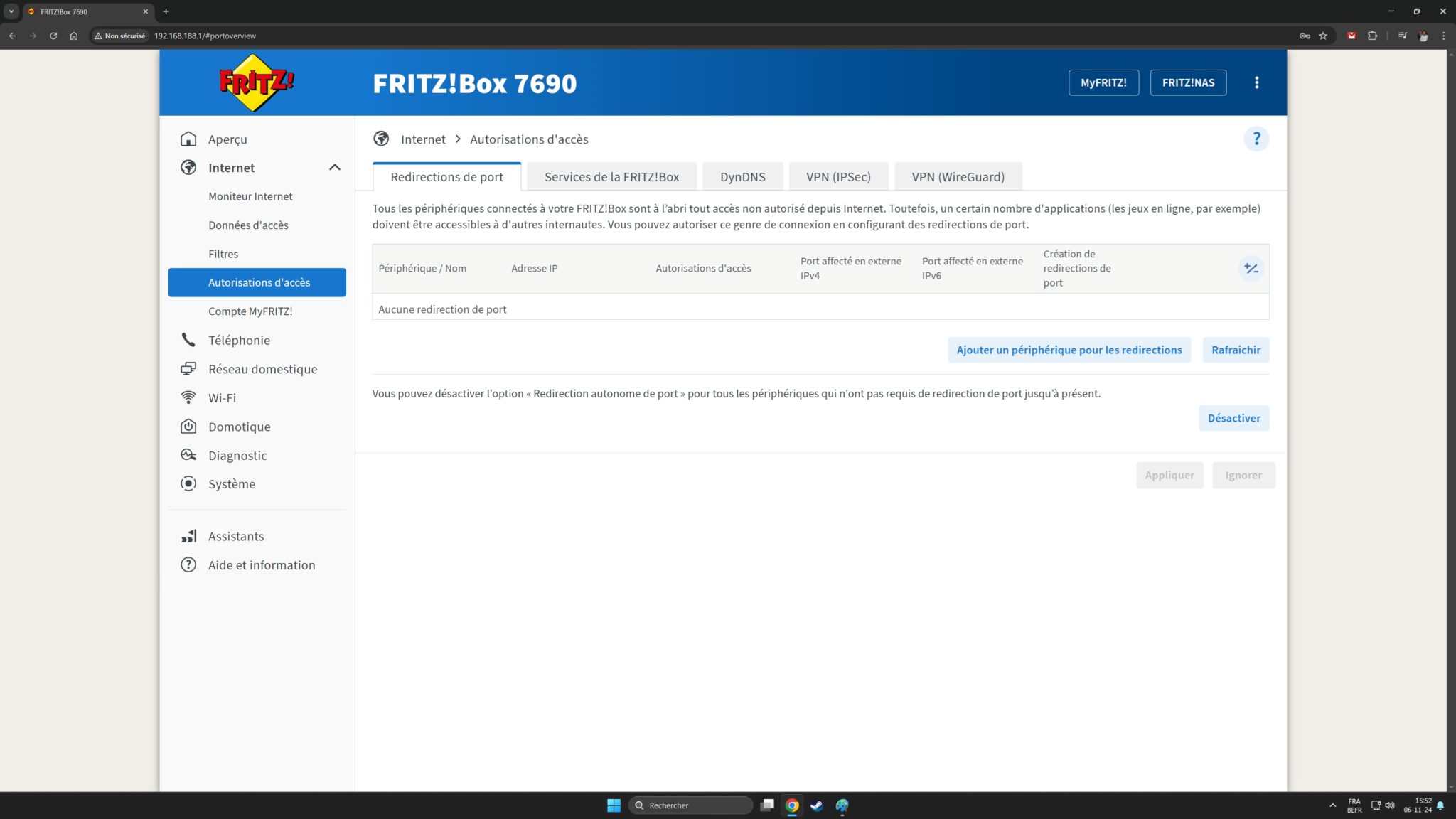This screenshot has height=819, width=1456.
Task: Open the password key icon in address bar
Action: (x=1305, y=36)
